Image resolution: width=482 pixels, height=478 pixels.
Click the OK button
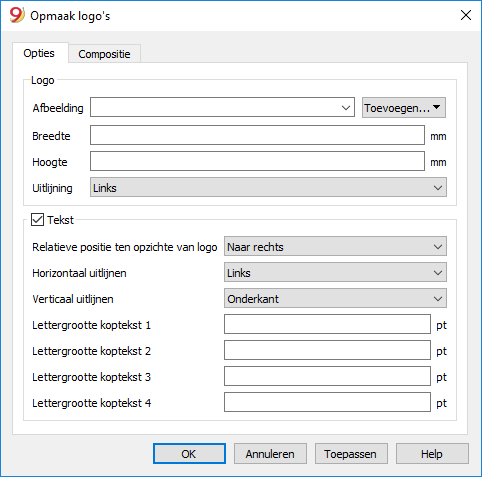click(x=189, y=454)
